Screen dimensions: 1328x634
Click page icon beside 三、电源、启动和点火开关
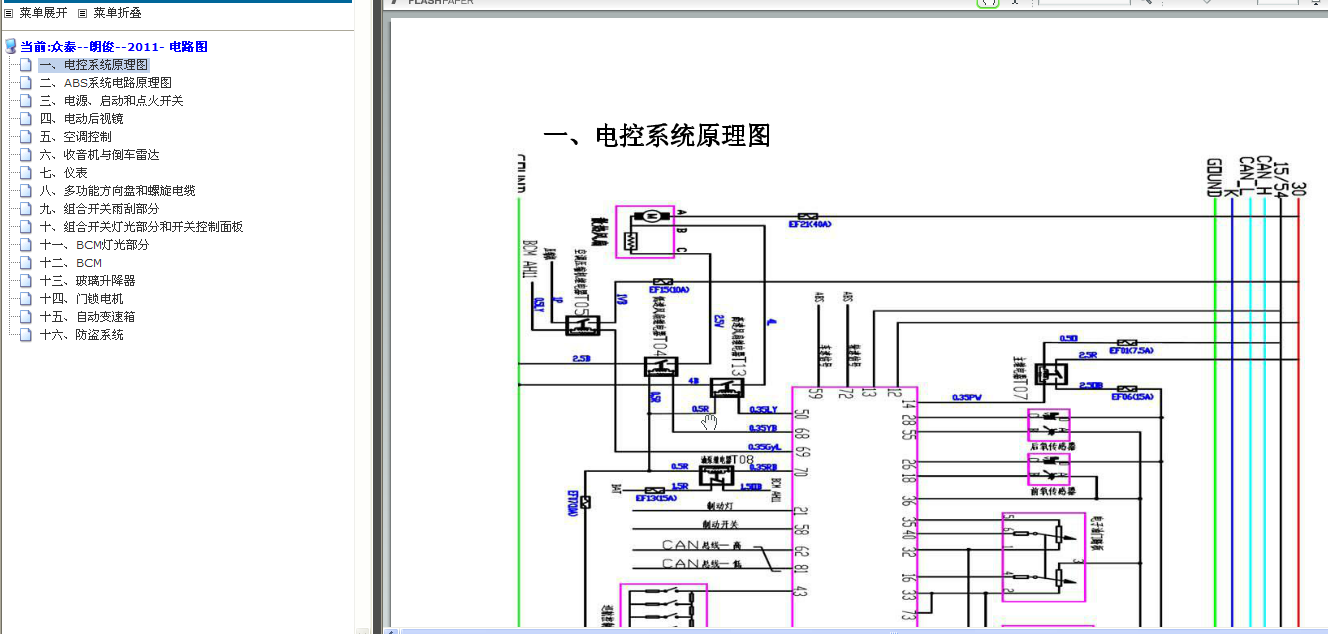[26, 101]
